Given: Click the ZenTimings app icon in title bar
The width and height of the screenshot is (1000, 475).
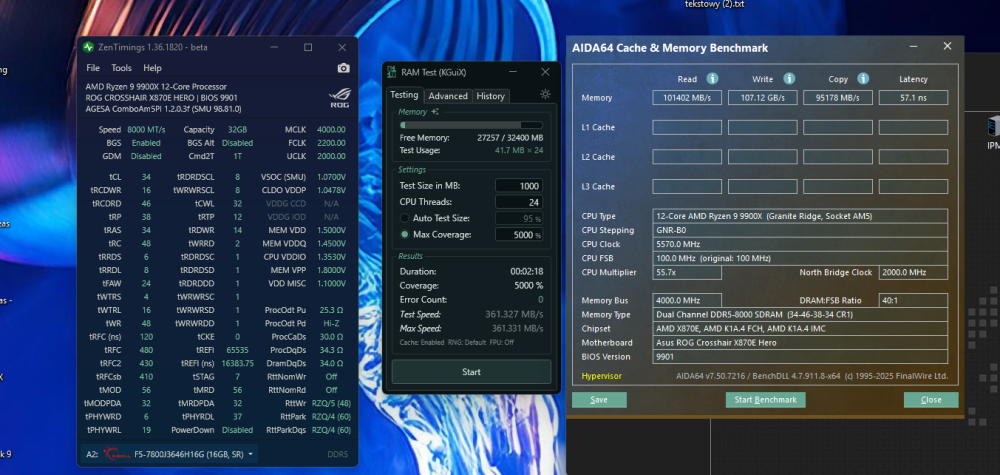Looking at the screenshot, I should tap(89, 47).
